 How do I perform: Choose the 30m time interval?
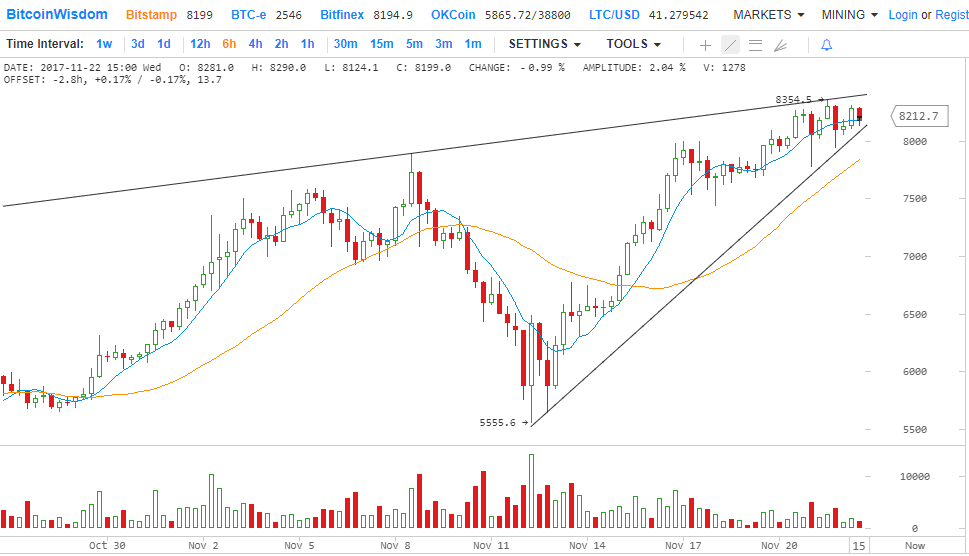click(345, 44)
